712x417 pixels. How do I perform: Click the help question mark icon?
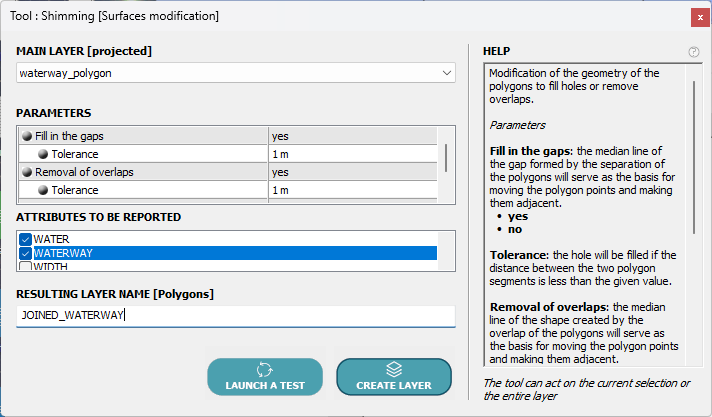coord(694,52)
